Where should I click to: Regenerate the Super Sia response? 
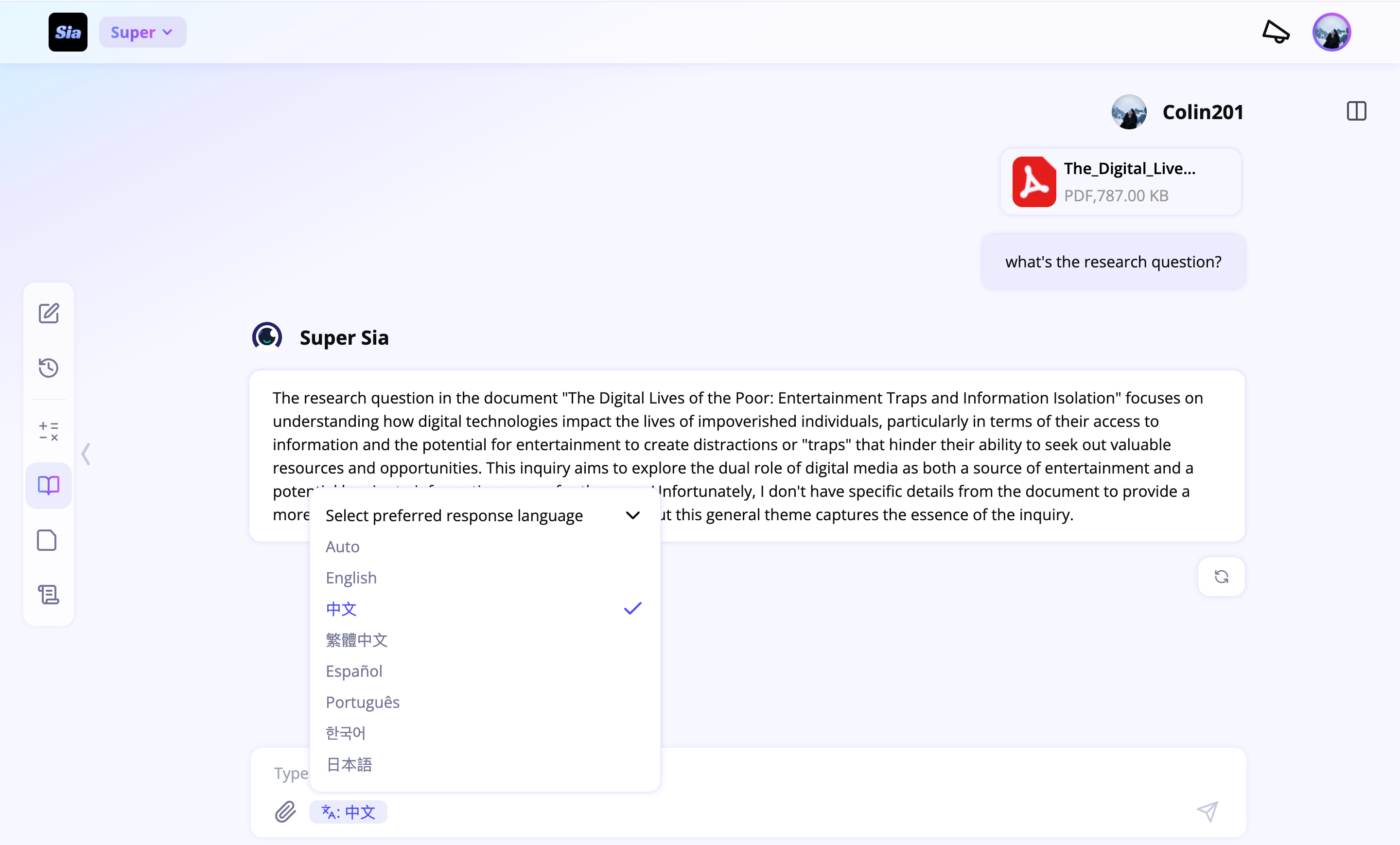coord(1221,577)
